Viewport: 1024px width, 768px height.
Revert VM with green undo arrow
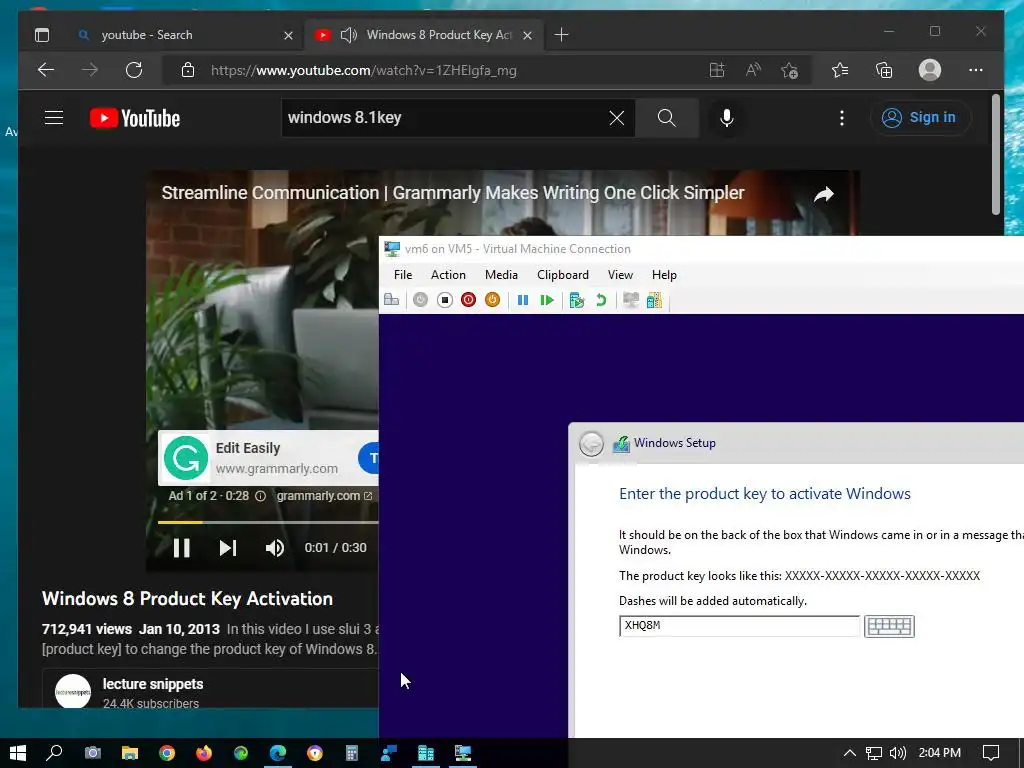[601, 300]
